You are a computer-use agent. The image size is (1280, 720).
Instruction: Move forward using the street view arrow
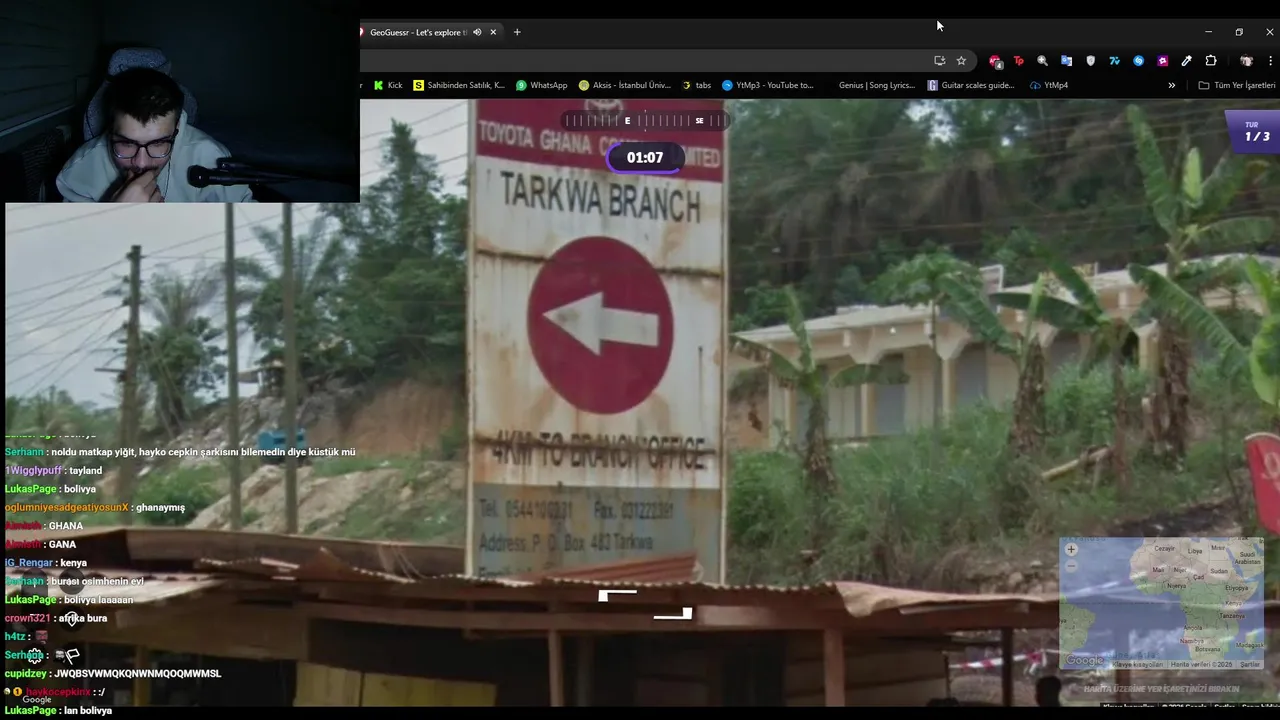pyautogui.click(x=617, y=596)
